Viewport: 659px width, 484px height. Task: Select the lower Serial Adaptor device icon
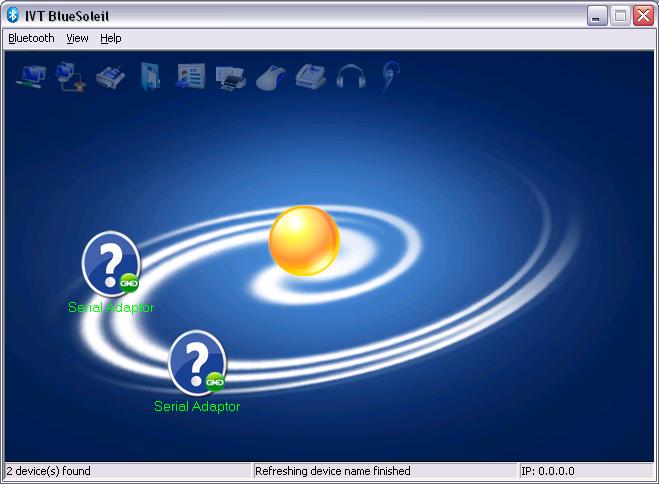[196, 362]
